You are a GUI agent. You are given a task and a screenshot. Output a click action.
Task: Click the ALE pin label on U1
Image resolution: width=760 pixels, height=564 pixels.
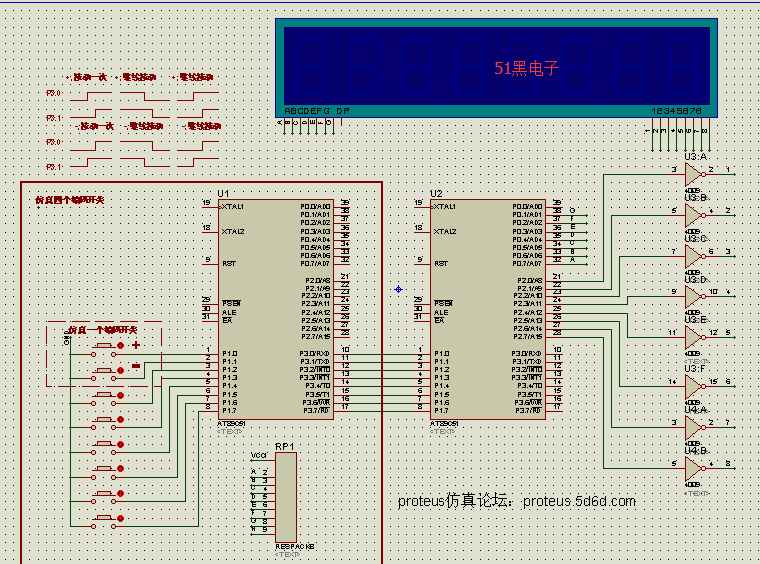[229, 313]
